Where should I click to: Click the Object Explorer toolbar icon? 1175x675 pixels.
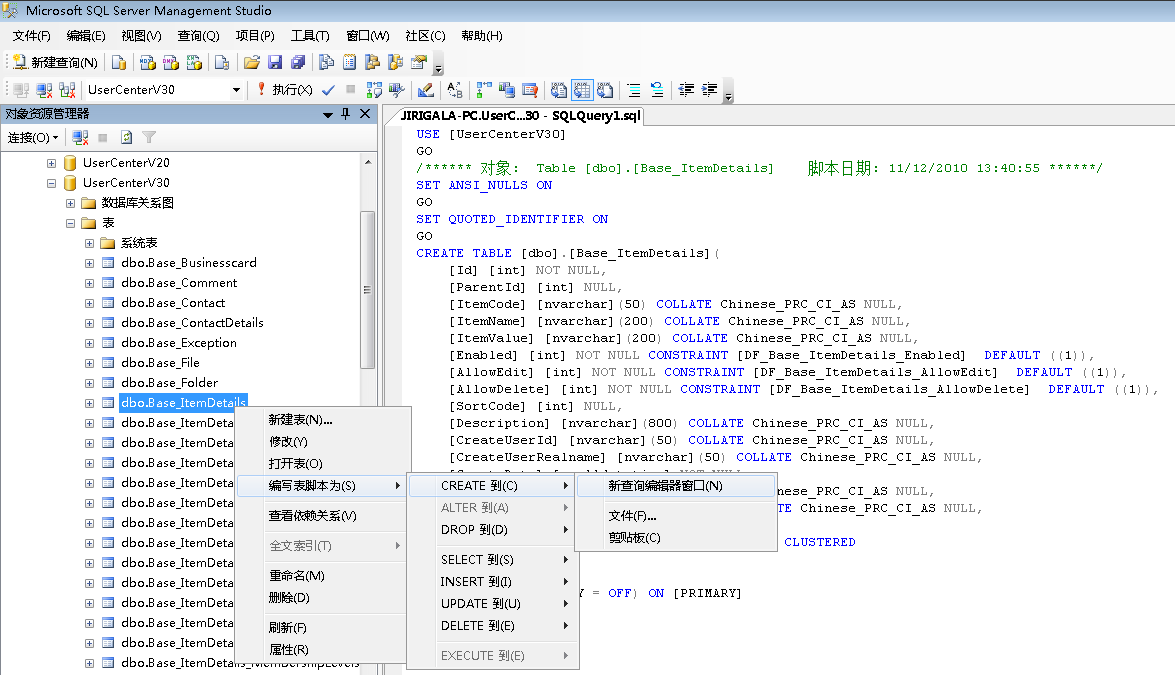372,62
